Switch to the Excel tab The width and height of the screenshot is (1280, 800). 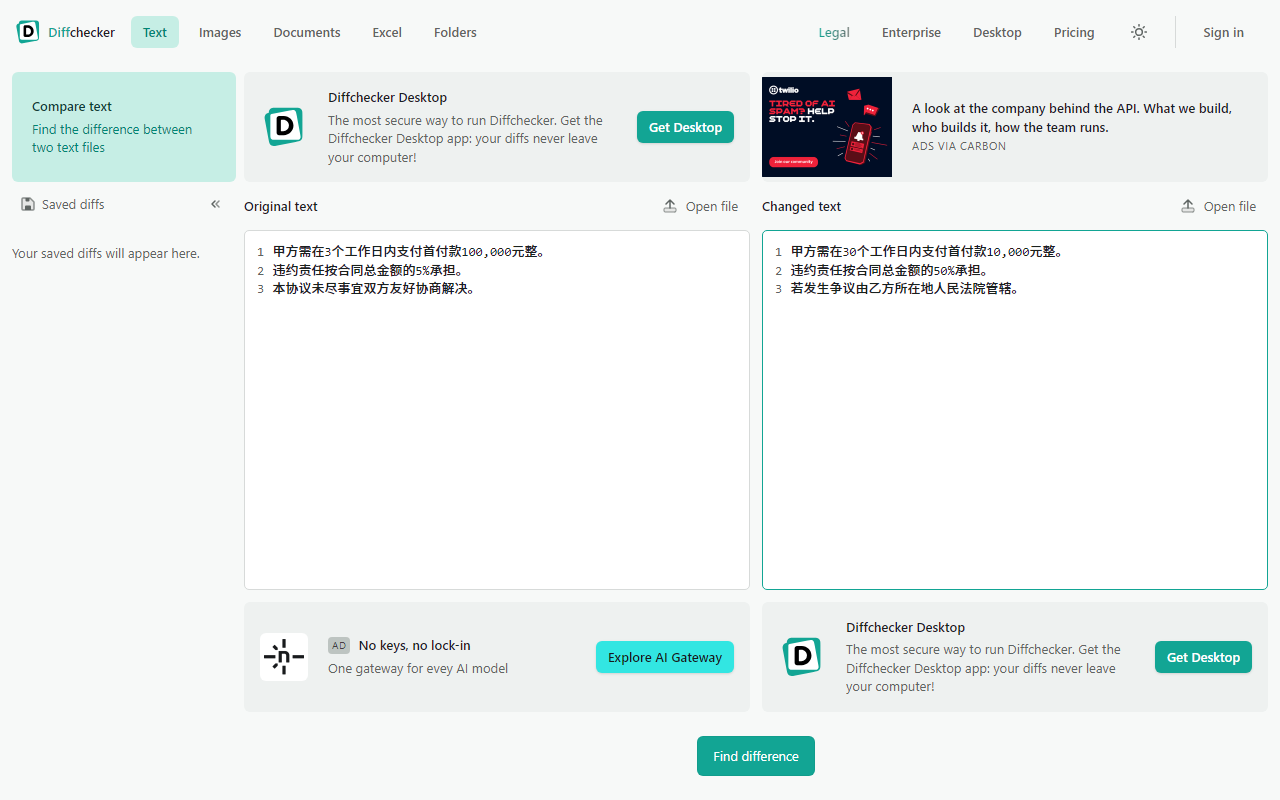click(x=387, y=32)
